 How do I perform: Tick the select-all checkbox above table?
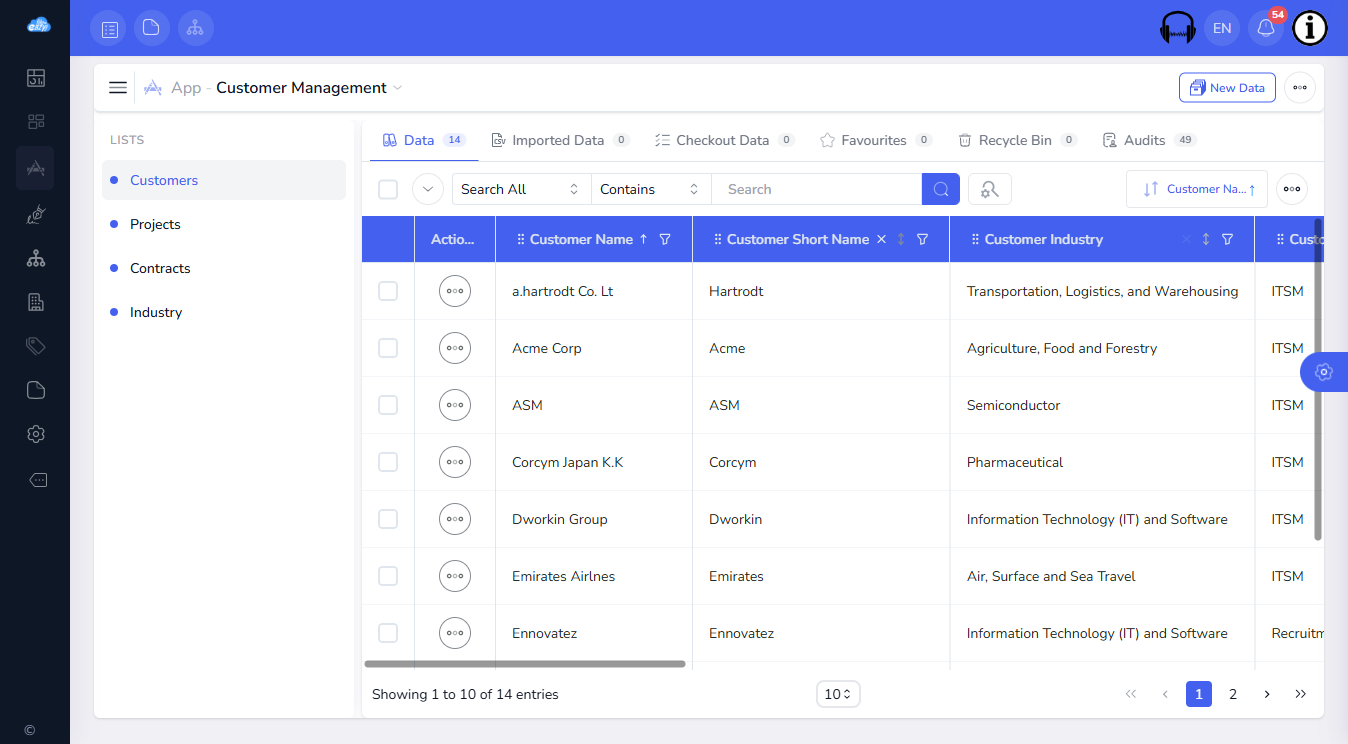tap(388, 190)
